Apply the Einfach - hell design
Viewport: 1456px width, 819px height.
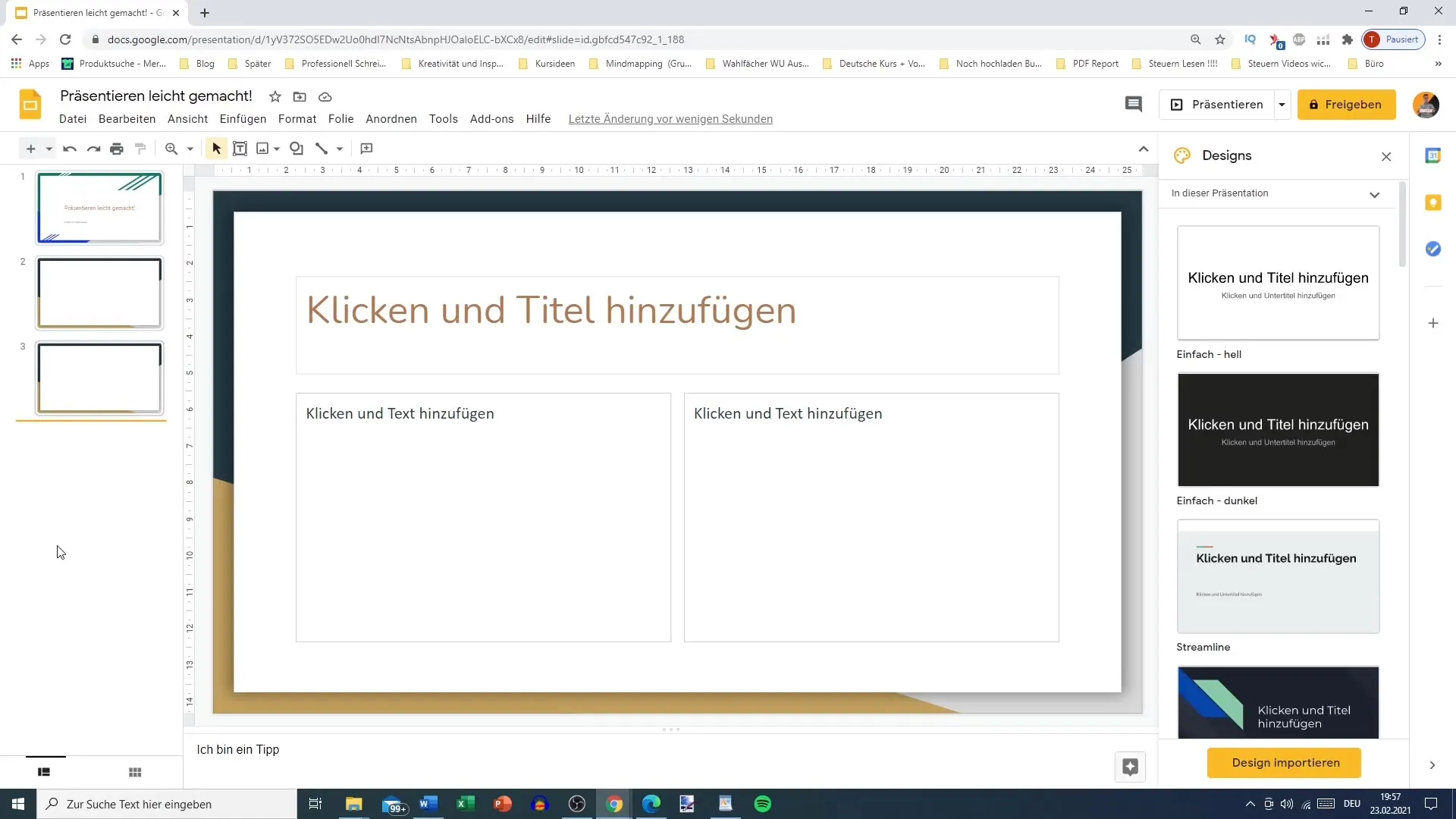[x=1278, y=282]
